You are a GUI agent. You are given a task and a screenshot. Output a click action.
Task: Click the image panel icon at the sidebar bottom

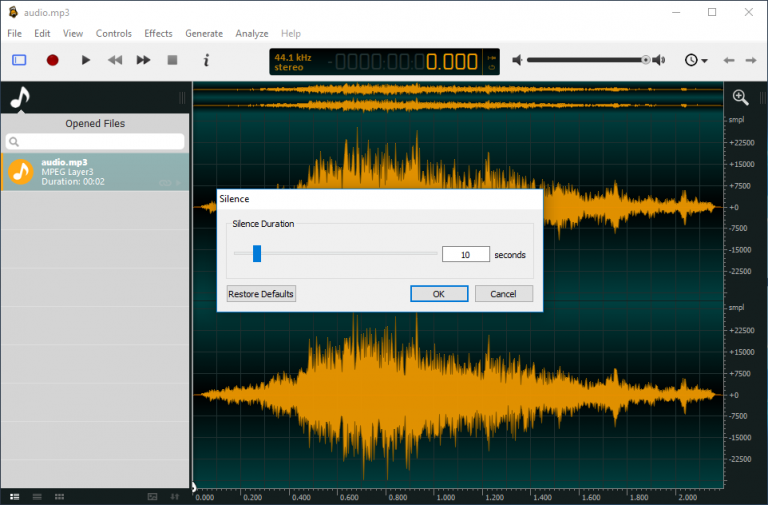(152, 497)
